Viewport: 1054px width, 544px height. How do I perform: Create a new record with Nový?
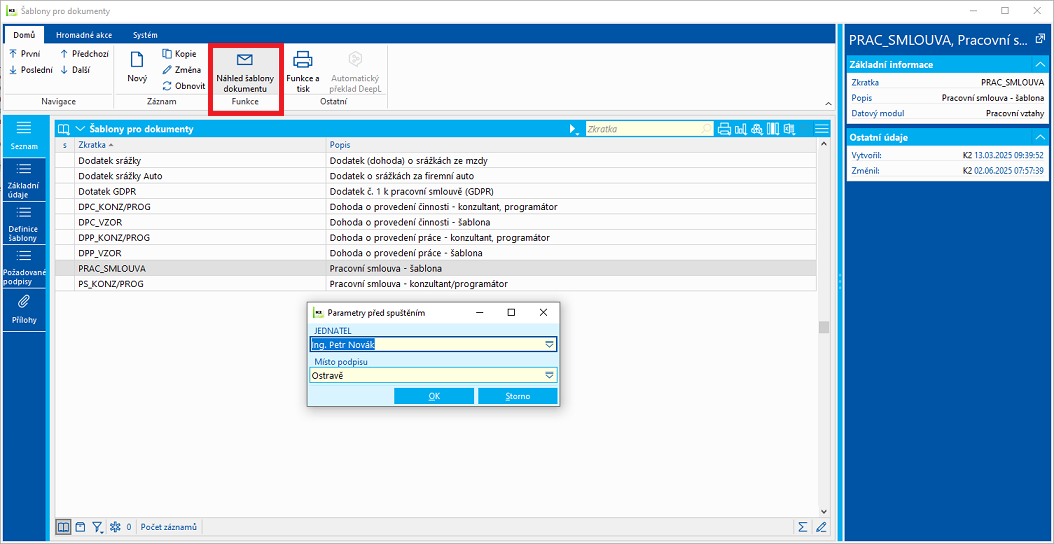coord(137,67)
